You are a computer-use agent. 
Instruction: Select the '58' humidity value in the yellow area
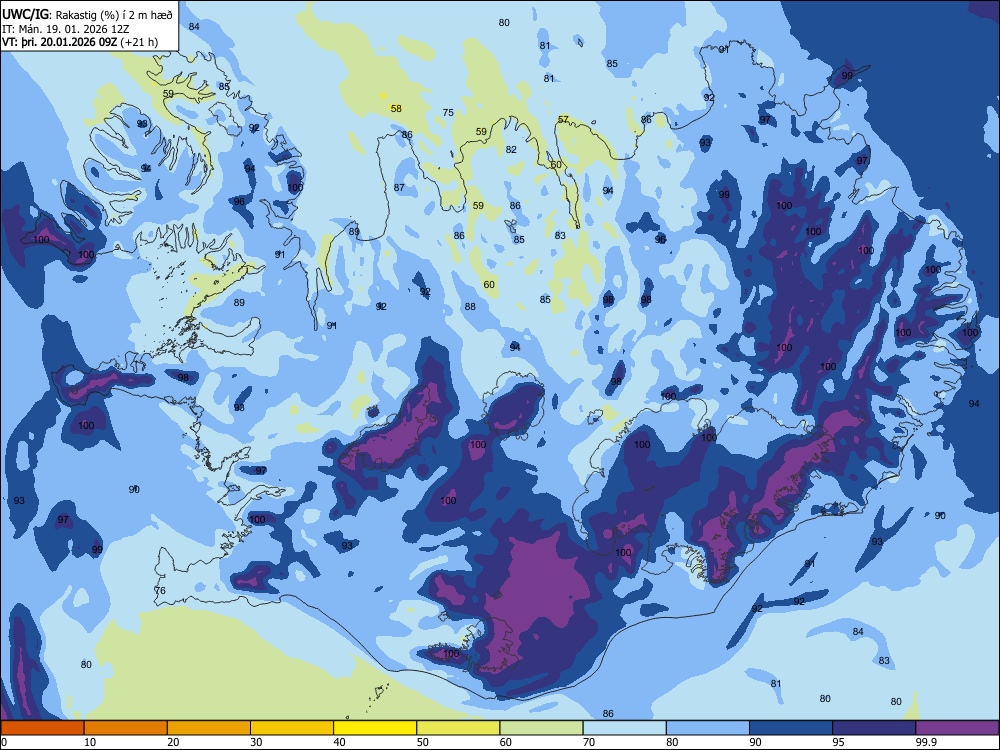pyautogui.click(x=396, y=109)
